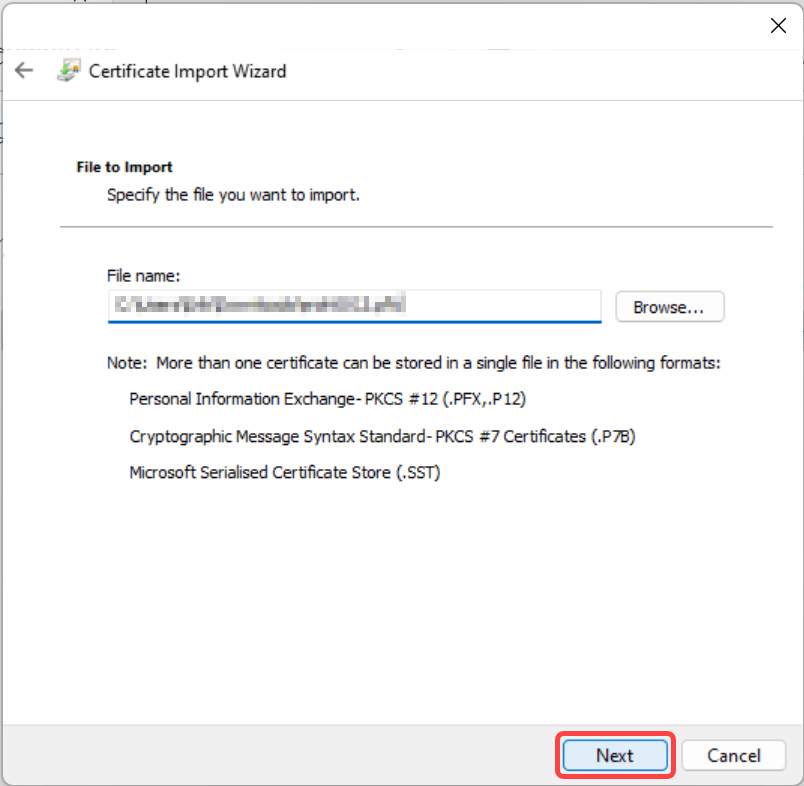The width and height of the screenshot is (804, 786).
Task: Close the Certificate Import Wizard dialog
Action: tap(778, 25)
